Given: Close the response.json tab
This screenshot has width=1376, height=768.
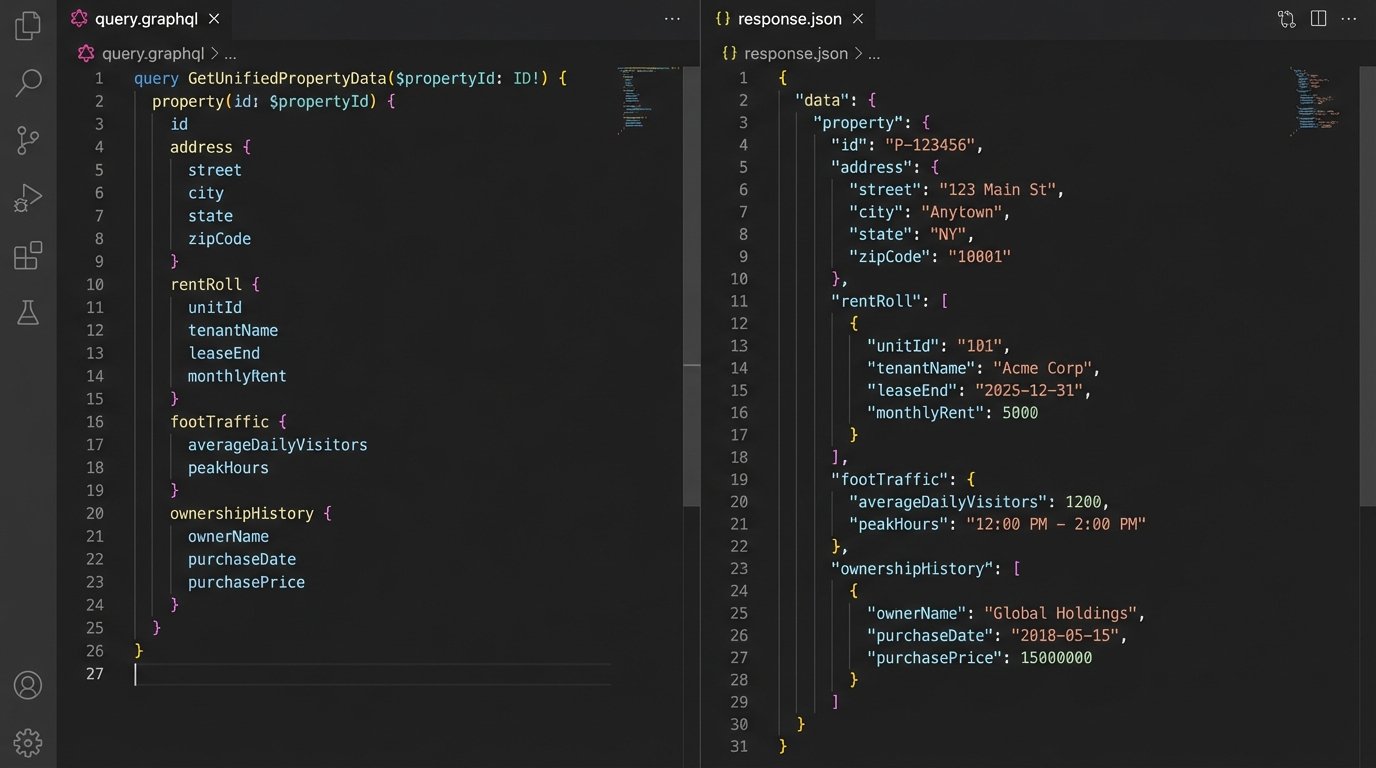Looking at the screenshot, I should click(857, 19).
